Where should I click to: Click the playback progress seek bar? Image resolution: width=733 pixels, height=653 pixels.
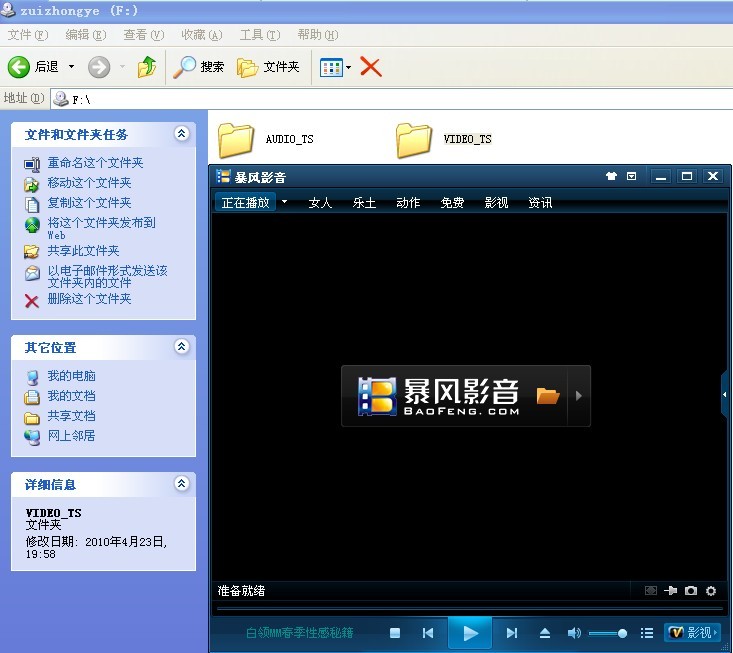coord(470,609)
